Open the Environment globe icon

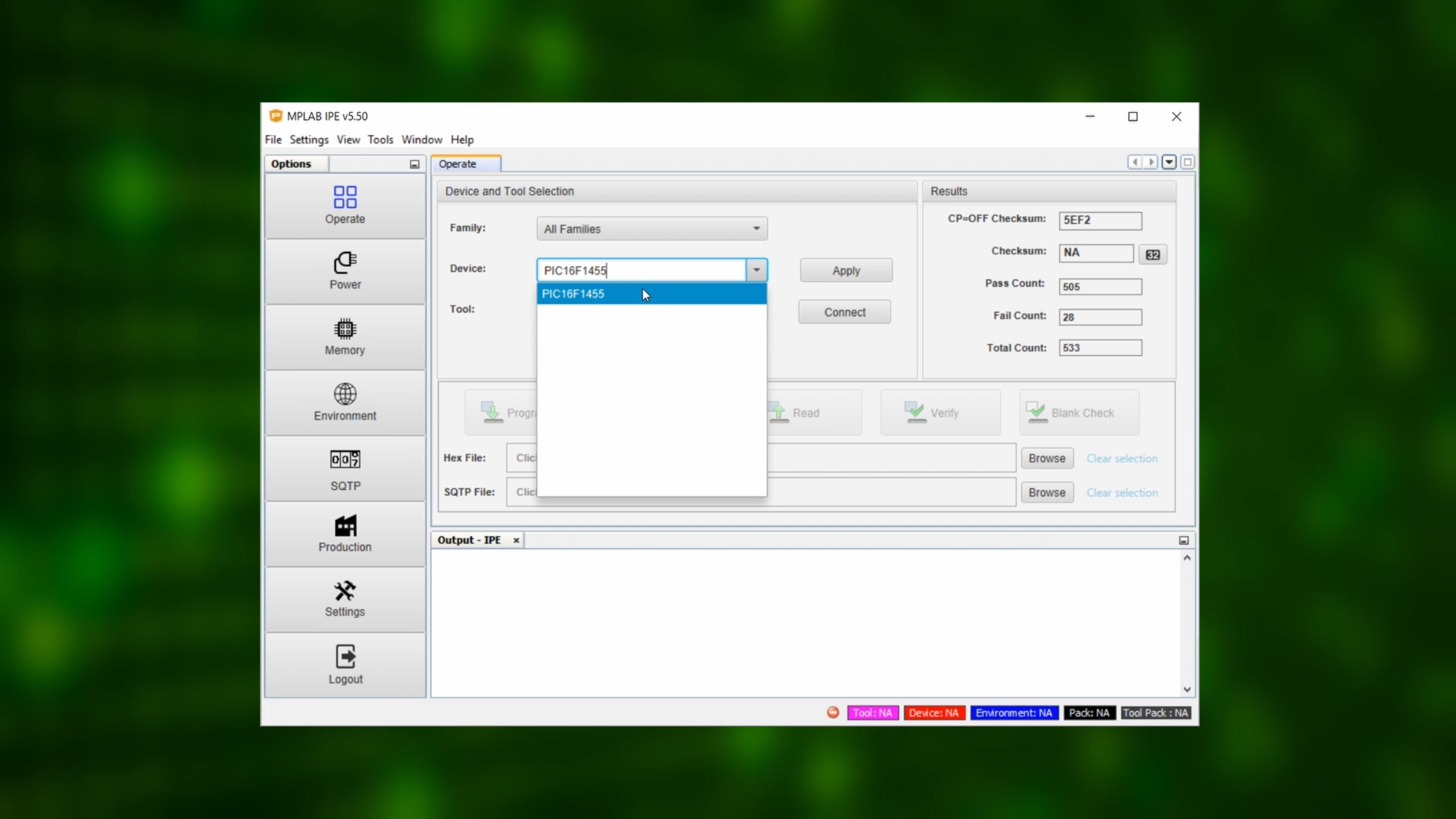coord(345,394)
